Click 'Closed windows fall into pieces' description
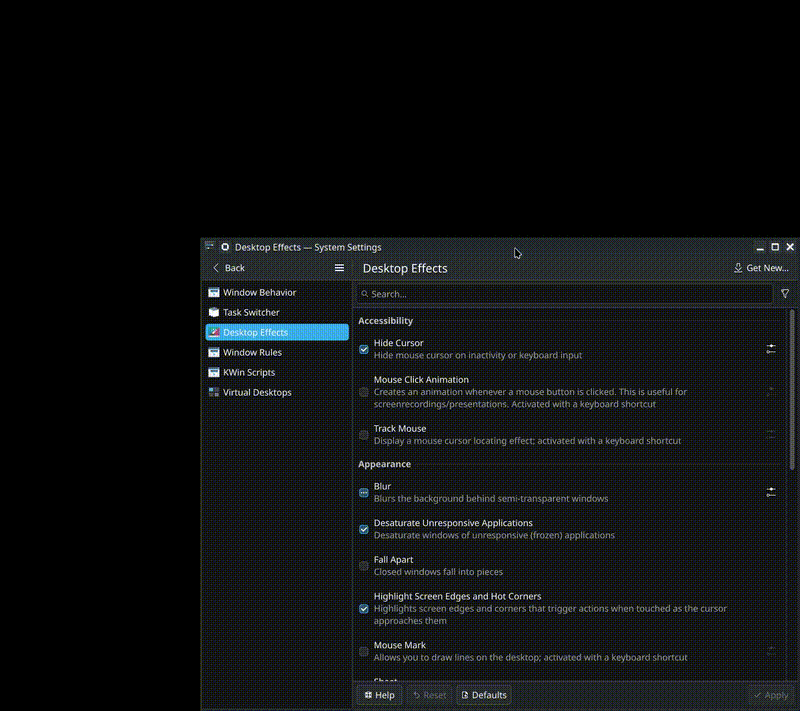The image size is (800, 711). coord(438,572)
